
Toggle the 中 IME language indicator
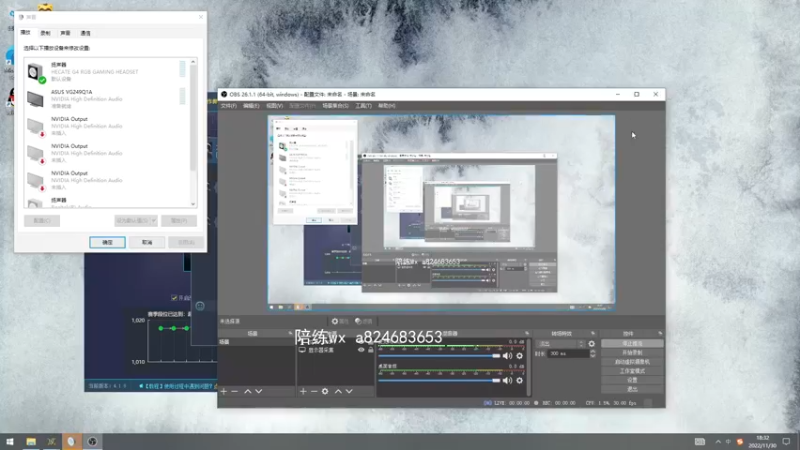(x=728, y=441)
